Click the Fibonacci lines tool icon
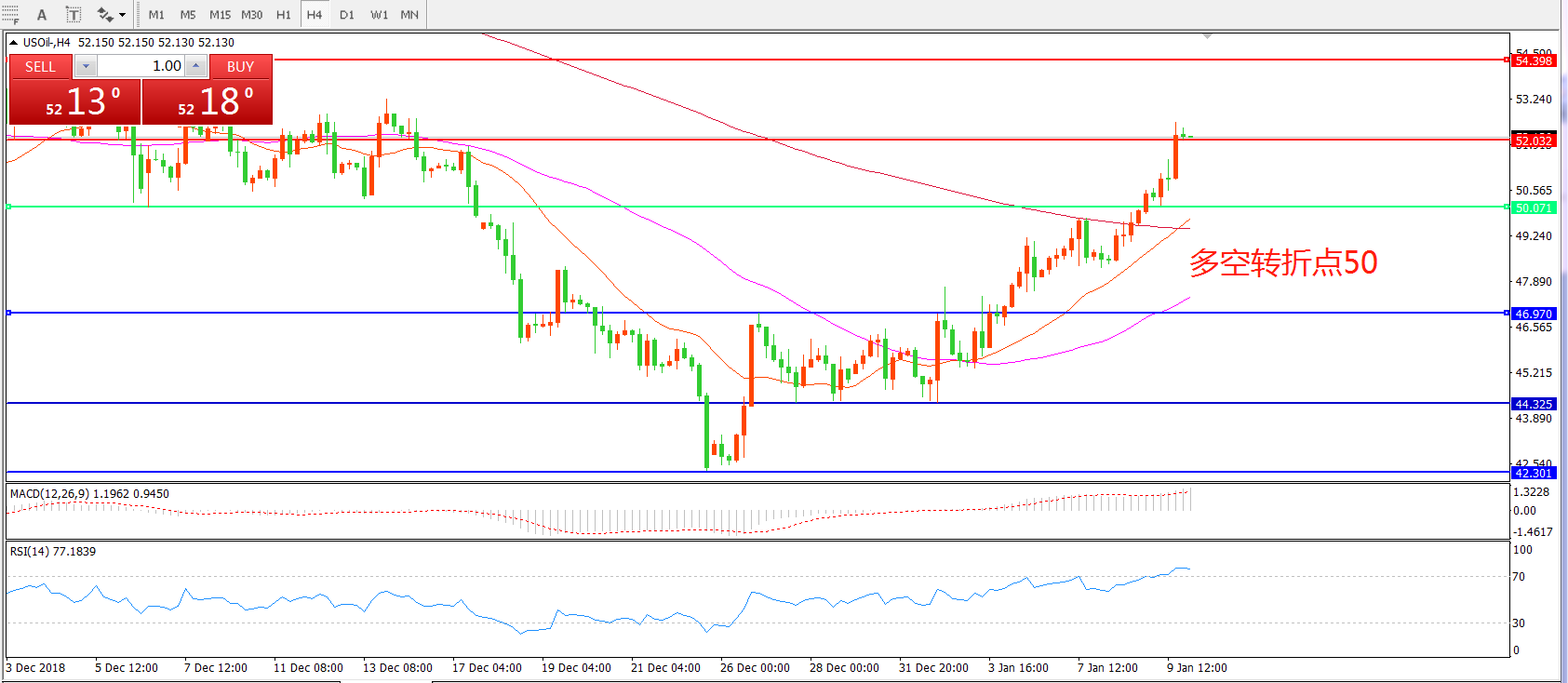 (x=9, y=15)
